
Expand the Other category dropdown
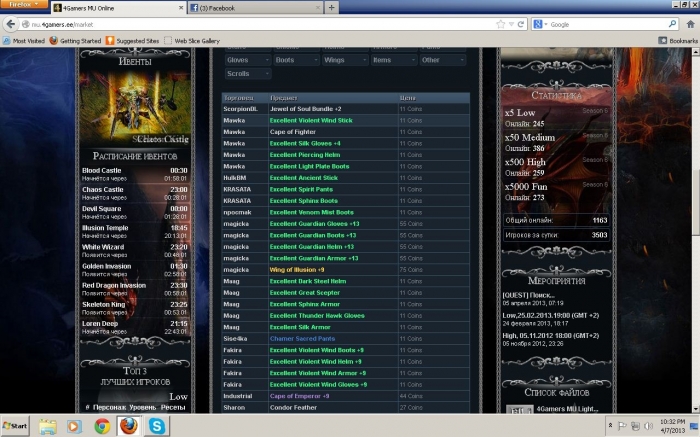pos(442,60)
